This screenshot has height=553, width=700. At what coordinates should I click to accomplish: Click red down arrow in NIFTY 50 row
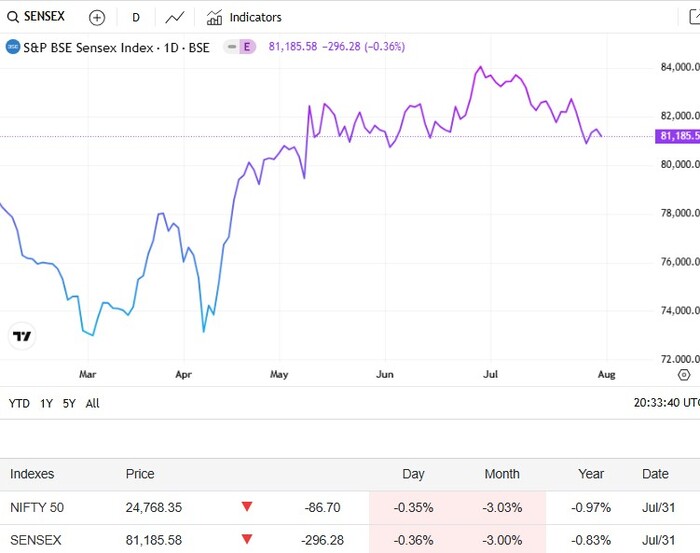[247, 507]
